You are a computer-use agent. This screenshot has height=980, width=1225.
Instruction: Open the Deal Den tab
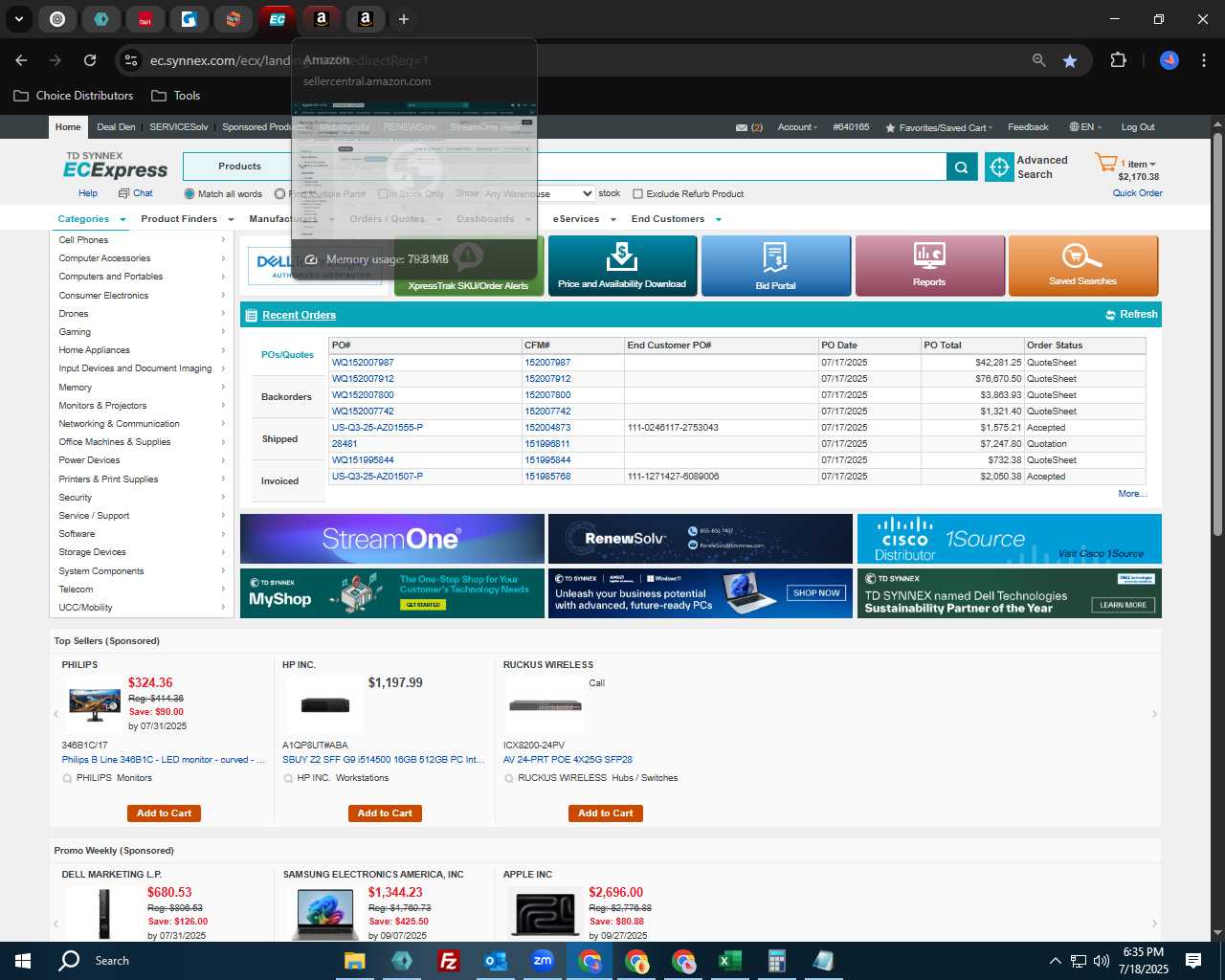116,127
